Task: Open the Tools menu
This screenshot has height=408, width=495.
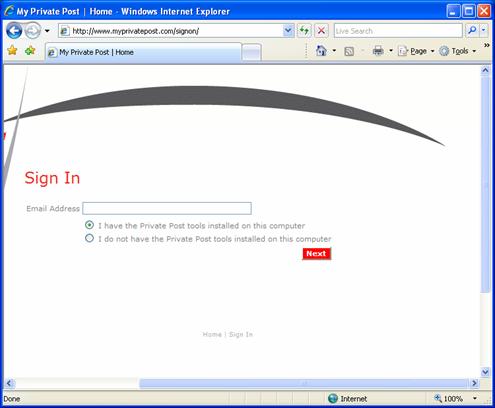Action: (458, 51)
